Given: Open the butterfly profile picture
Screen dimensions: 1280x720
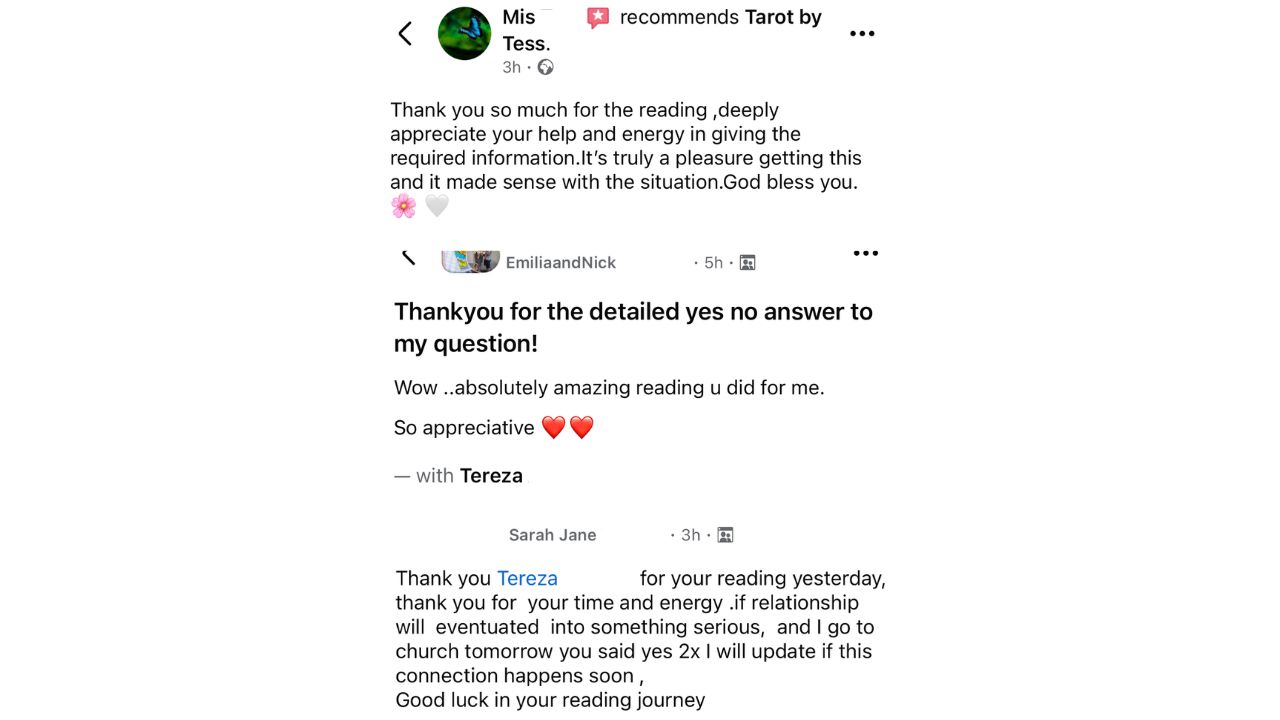Looking at the screenshot, I should tap(465, 34).
